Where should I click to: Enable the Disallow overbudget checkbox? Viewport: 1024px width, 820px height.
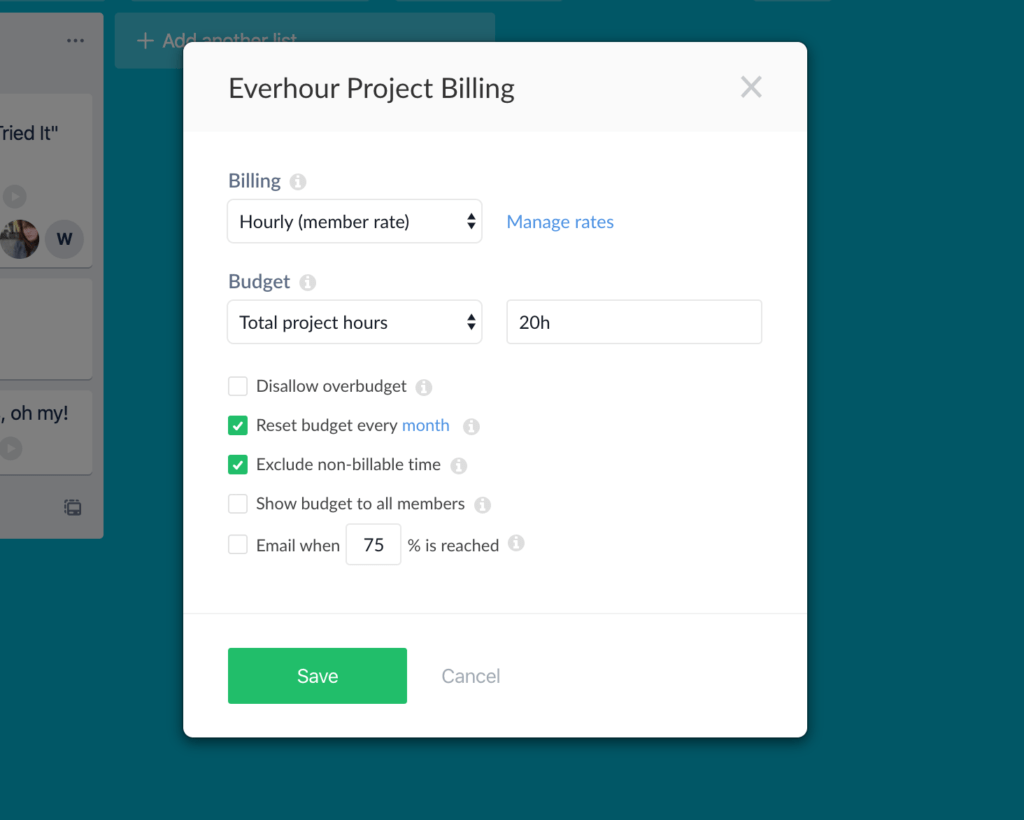click(237, 386)
